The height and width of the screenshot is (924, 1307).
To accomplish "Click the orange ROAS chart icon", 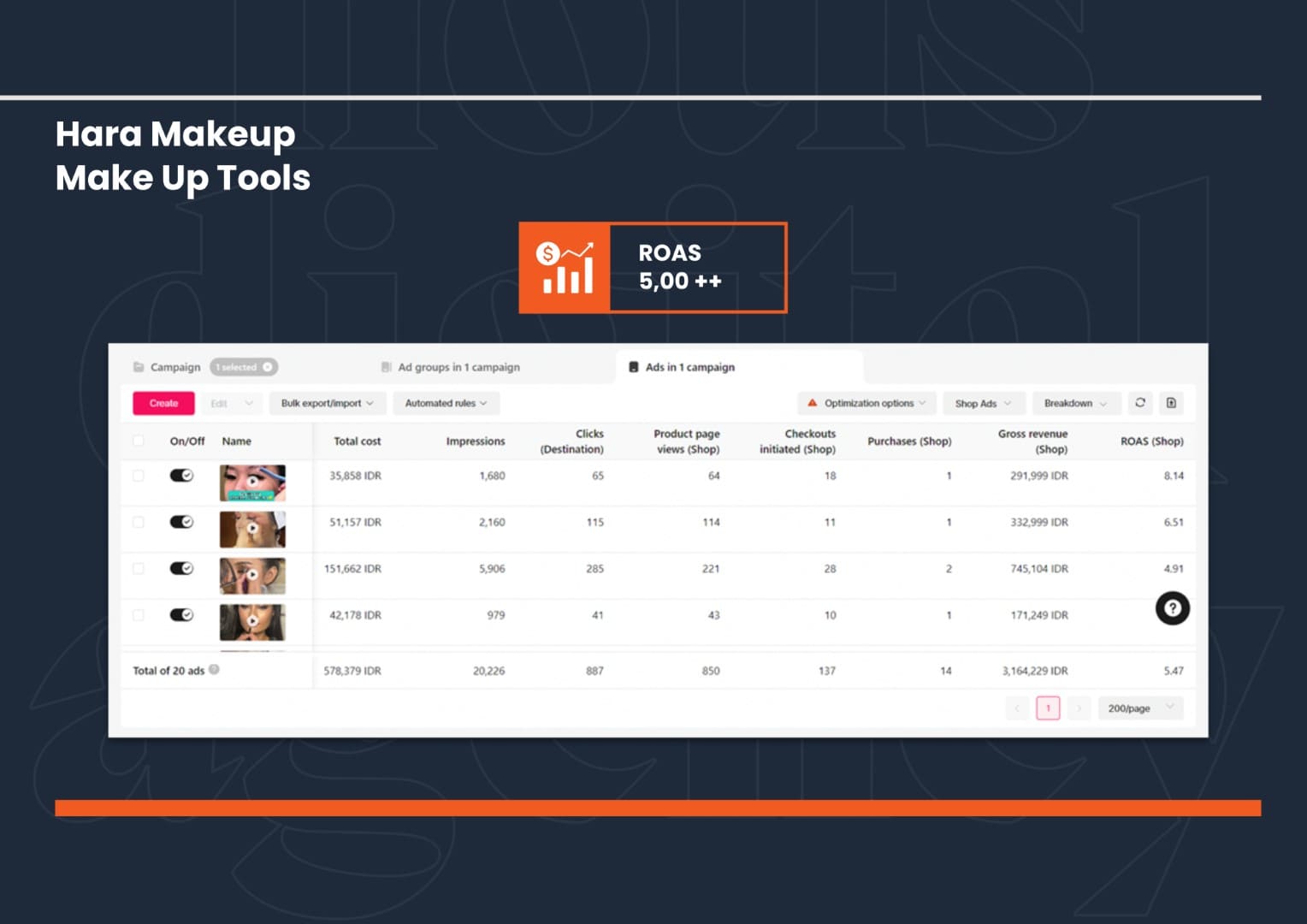I will coord(565,268).
